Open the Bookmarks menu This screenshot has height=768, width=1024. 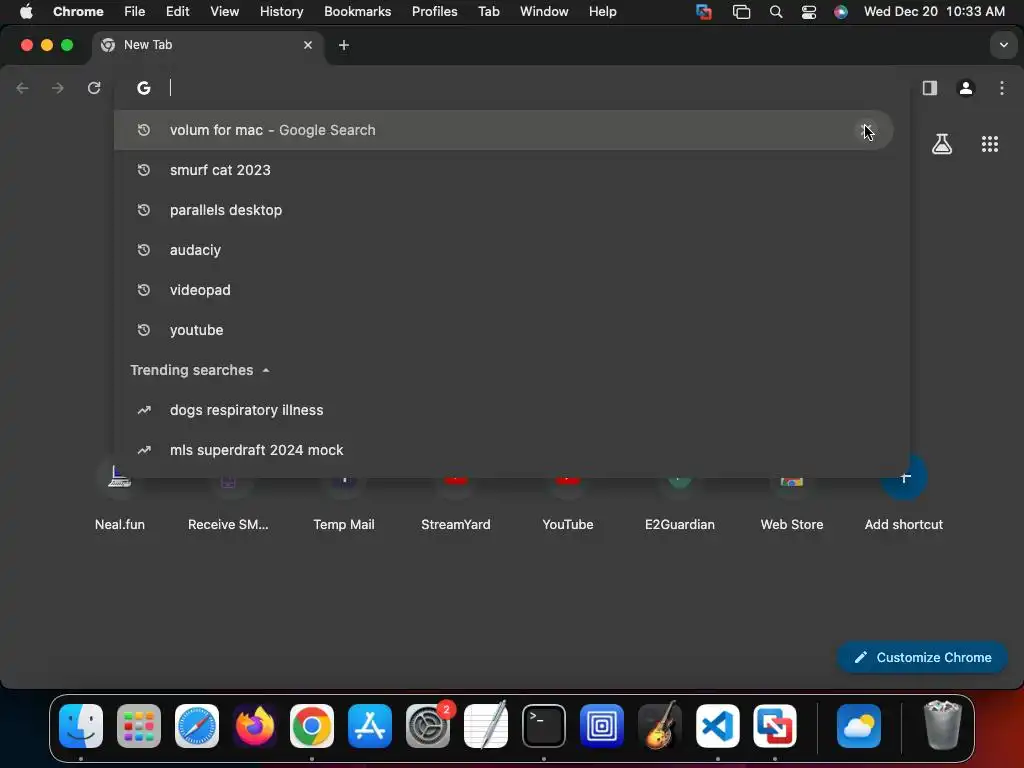[357, 11]
